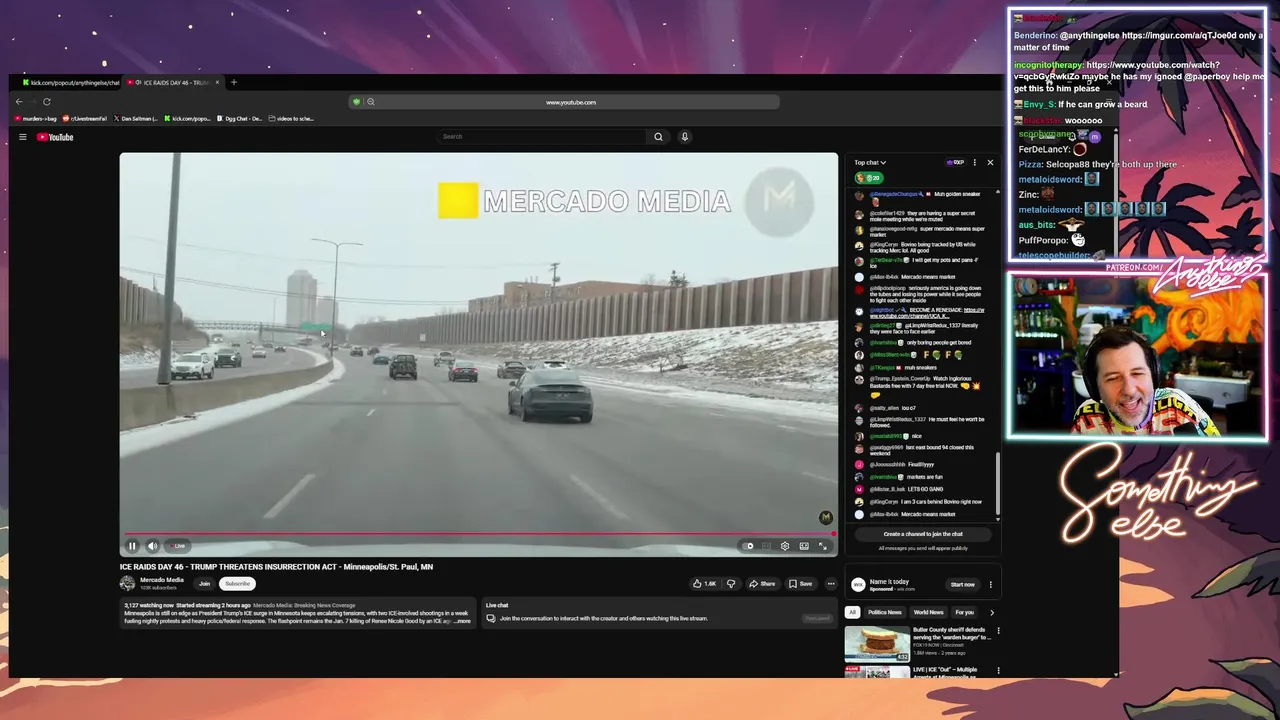Screen dimensions: 1280x720
Task: Like the video (1.6K thumbs up)
Action: point(704,584)
